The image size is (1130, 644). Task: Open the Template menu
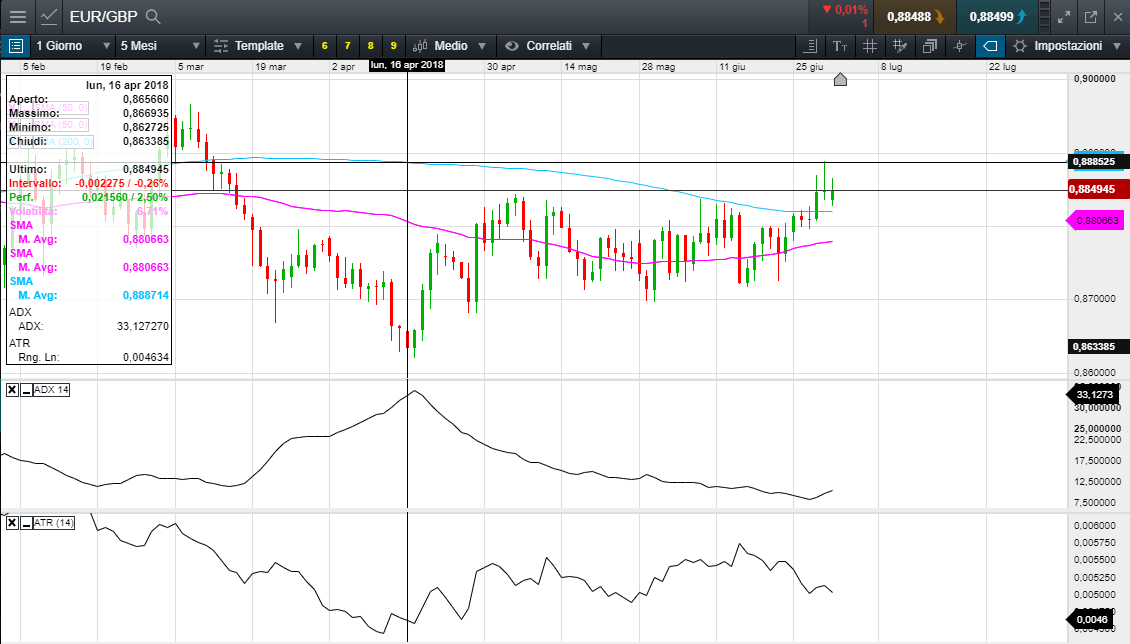(257, 46)
